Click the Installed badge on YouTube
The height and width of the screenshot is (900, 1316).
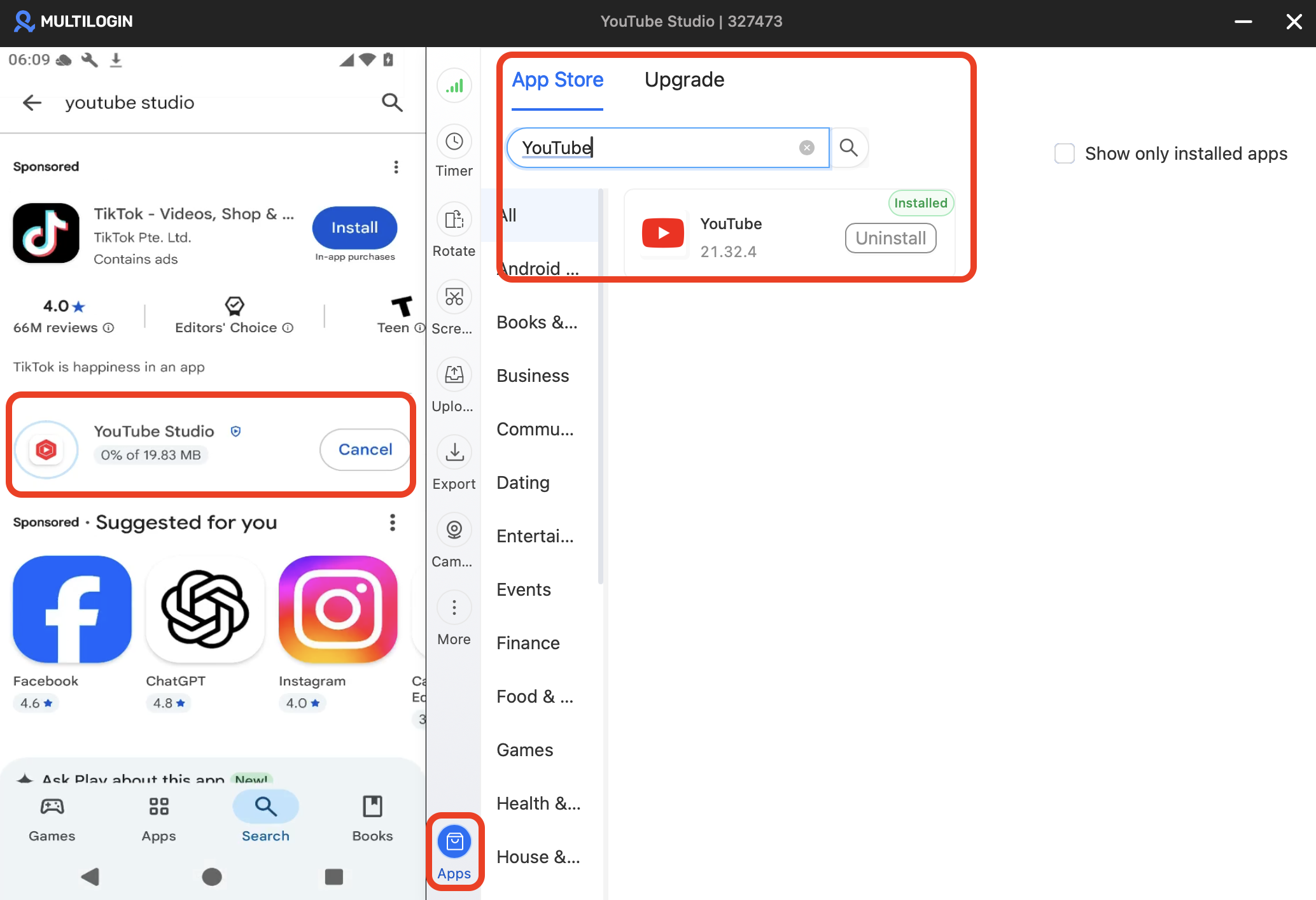[921, 203]
